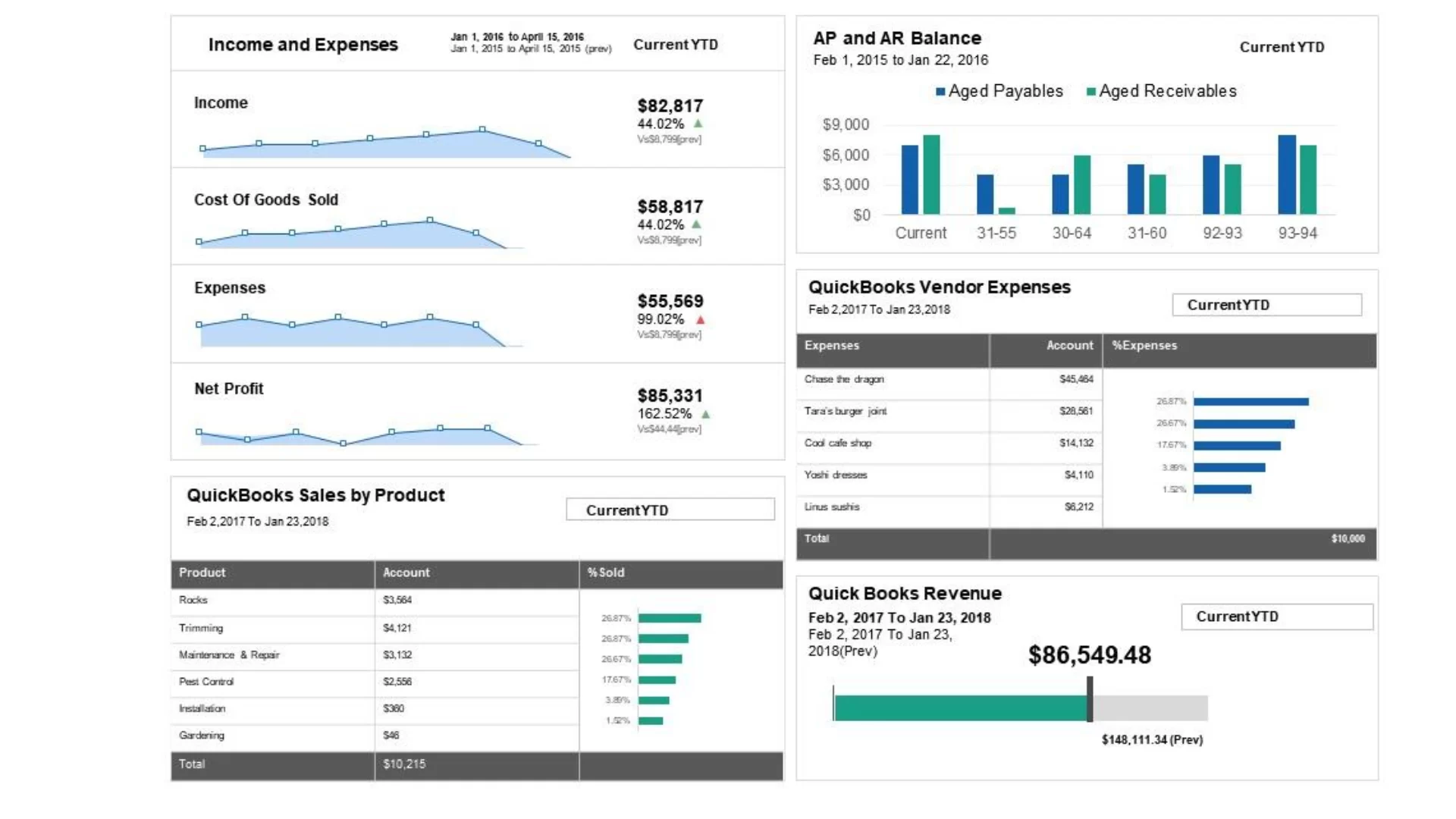
Task: Click the CurrentYTD label in AP and AR Balance
Action: [1282, 47]
